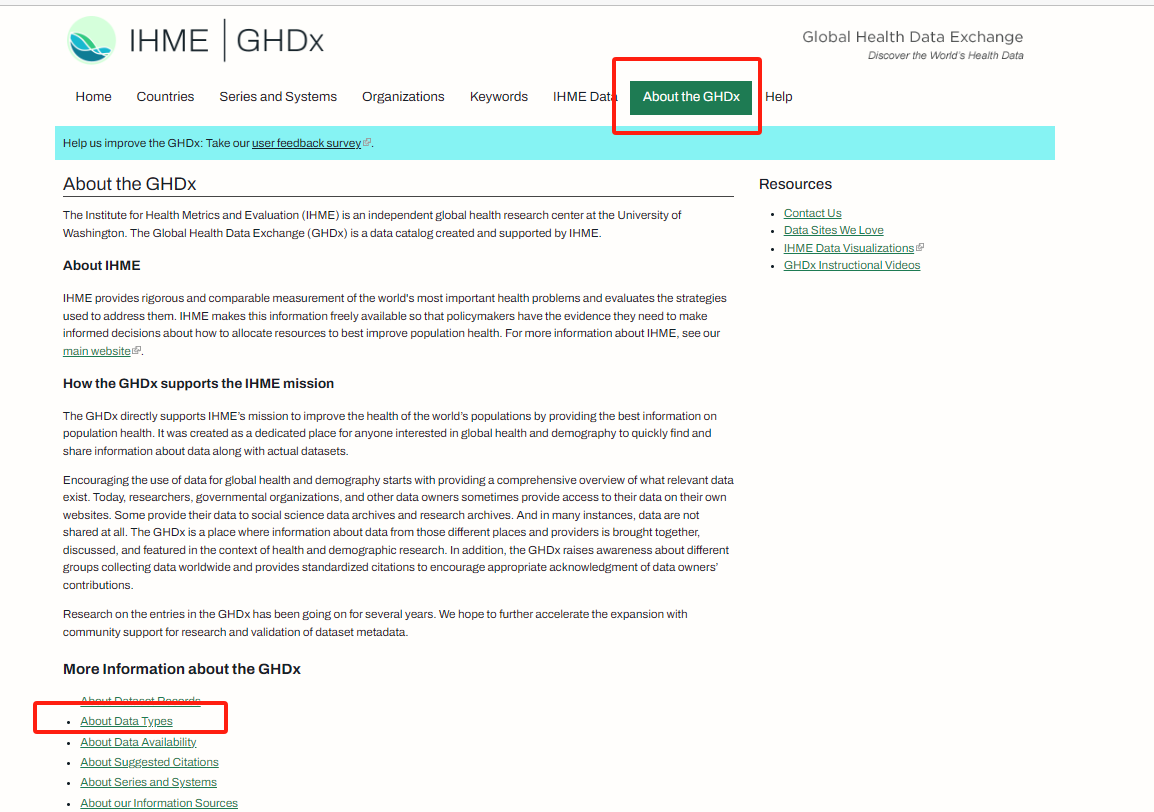Viewport: 1154px width, 812px height.
Task: Click the external-link icon after user feedback survey
Action: (x=367, y=142)
